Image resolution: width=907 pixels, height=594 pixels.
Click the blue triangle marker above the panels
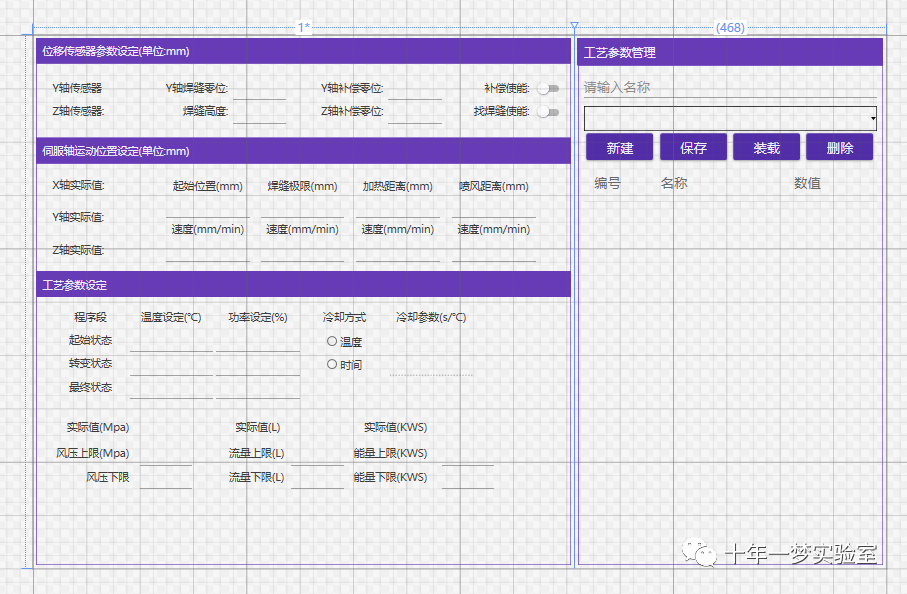point(575,25)
